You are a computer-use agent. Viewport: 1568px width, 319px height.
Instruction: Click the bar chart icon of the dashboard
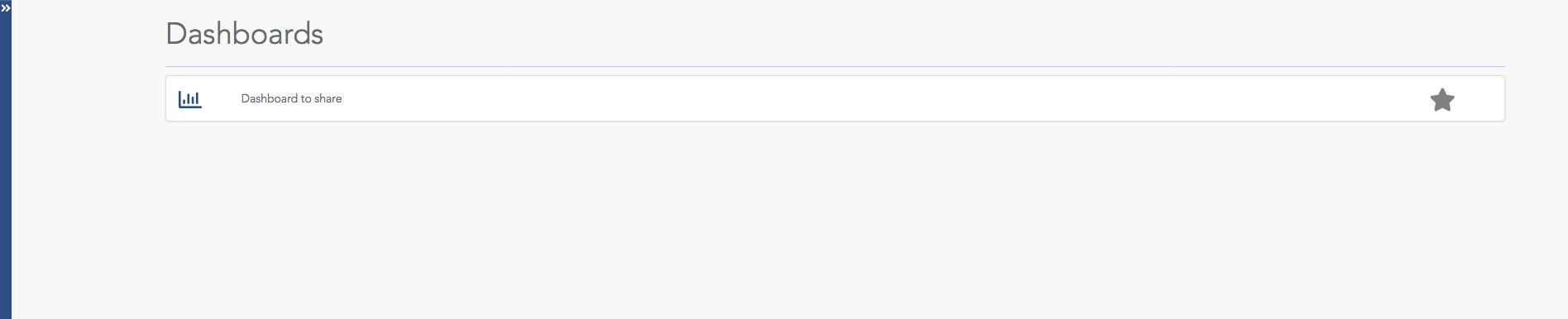click(x=190, y=99)
